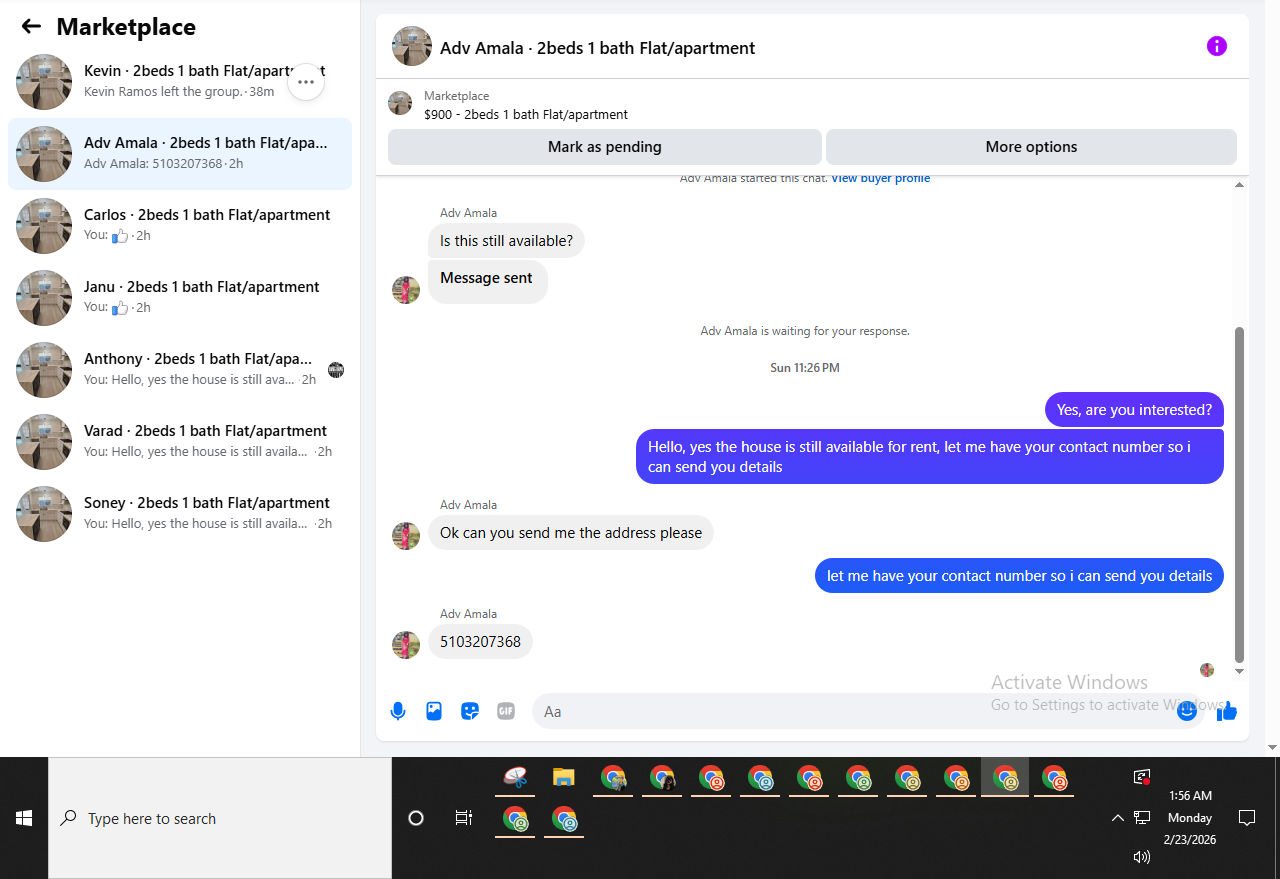Open File Explorer from the taskbar
Screen dimensions: 1280x879
click(x=564, y=777)
